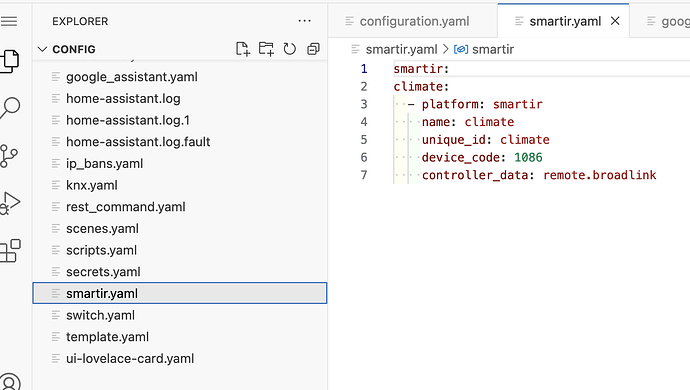Open the Source Control view

(x=8, y=156)
